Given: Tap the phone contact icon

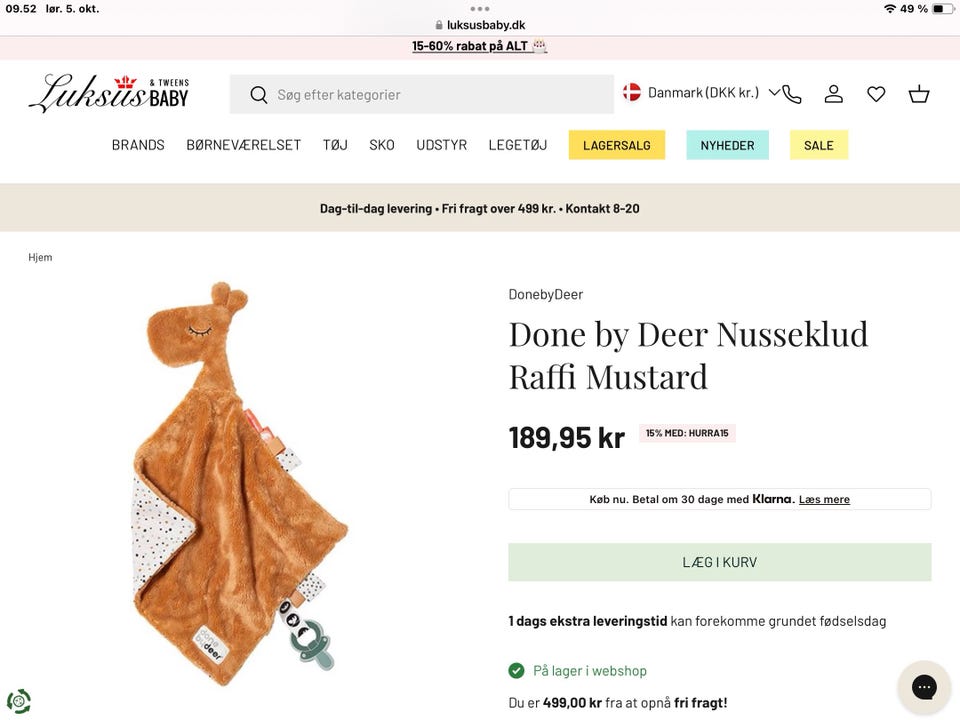Looking at the screenshot, I should tap(792, 94).
